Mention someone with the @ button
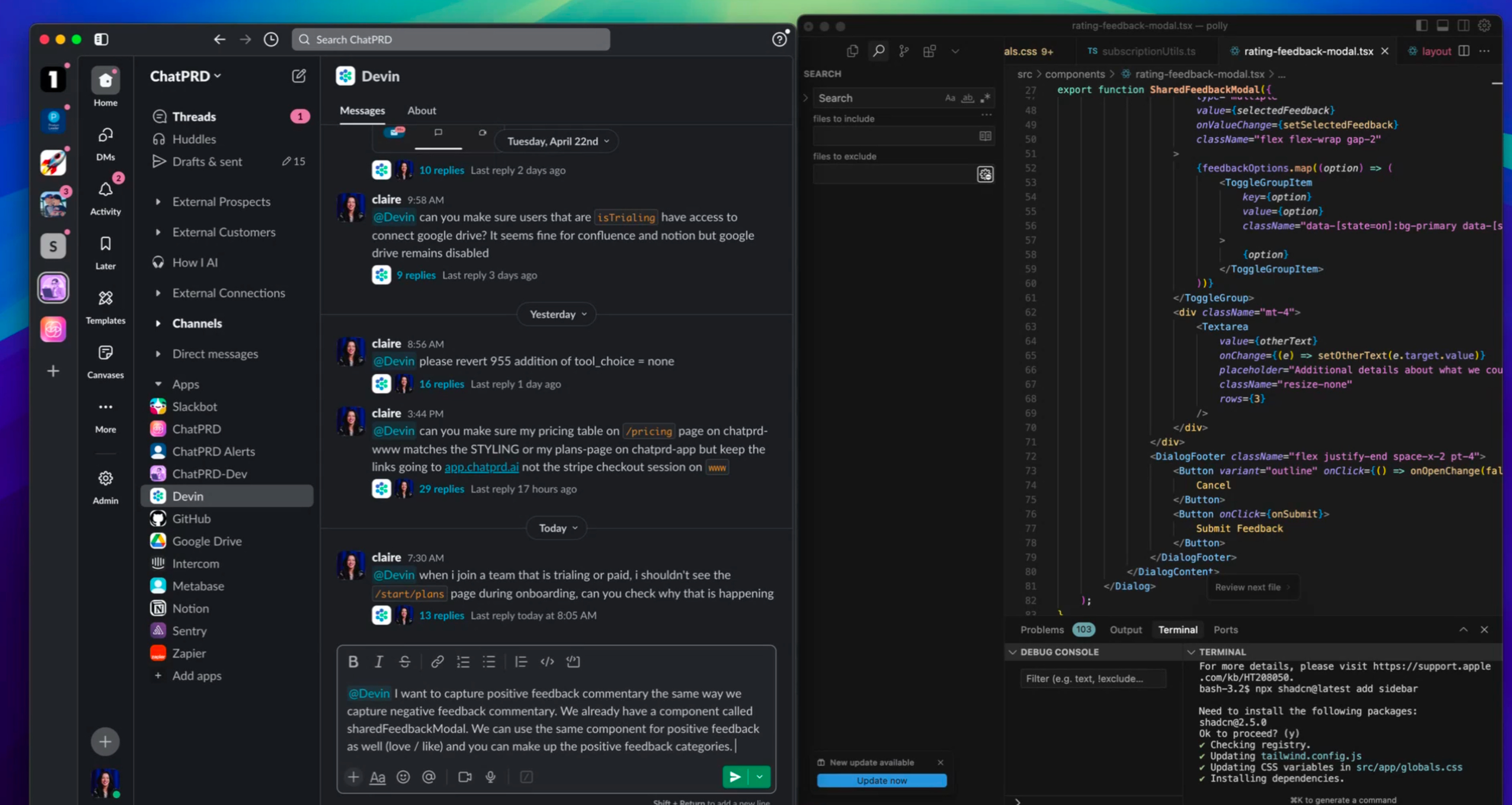Viewport: 1512px width, 805px height. (x=428, y=777)
